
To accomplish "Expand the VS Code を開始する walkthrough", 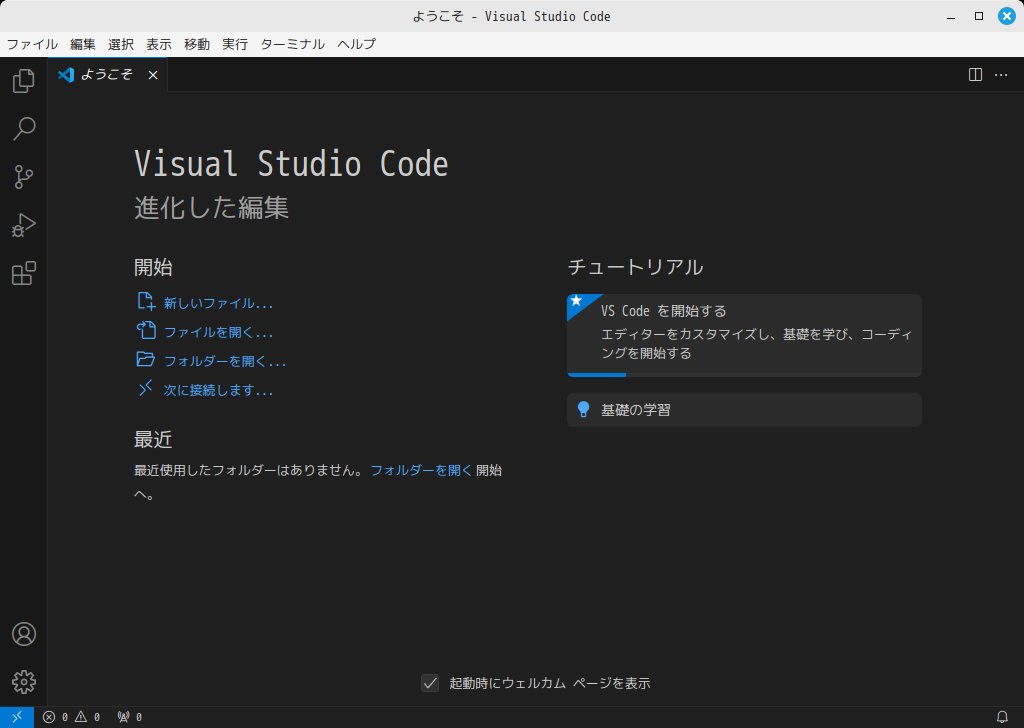I will 743,335.
